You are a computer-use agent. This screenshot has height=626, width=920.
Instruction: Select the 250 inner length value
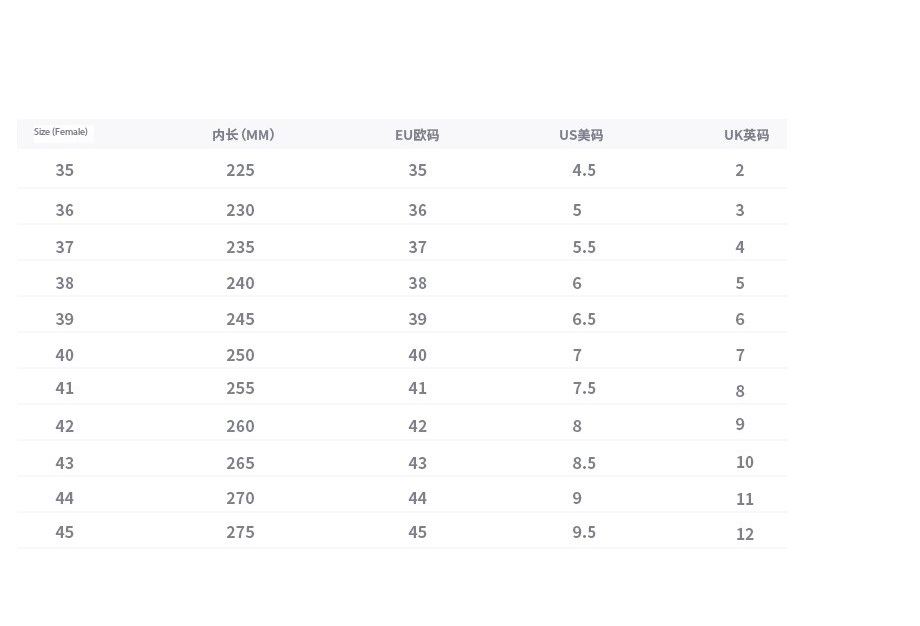(240, 355)
